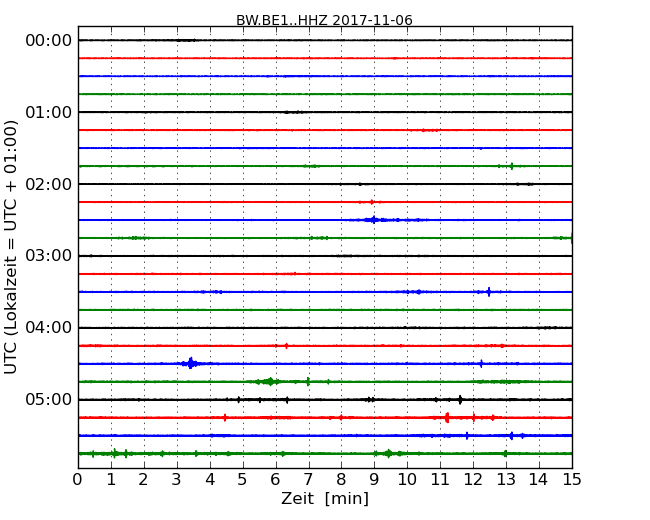Screen dimensions: 650x520
Task: Click the red blip near minute 8.9 at 02:15
Action: [x=372, y=202]
